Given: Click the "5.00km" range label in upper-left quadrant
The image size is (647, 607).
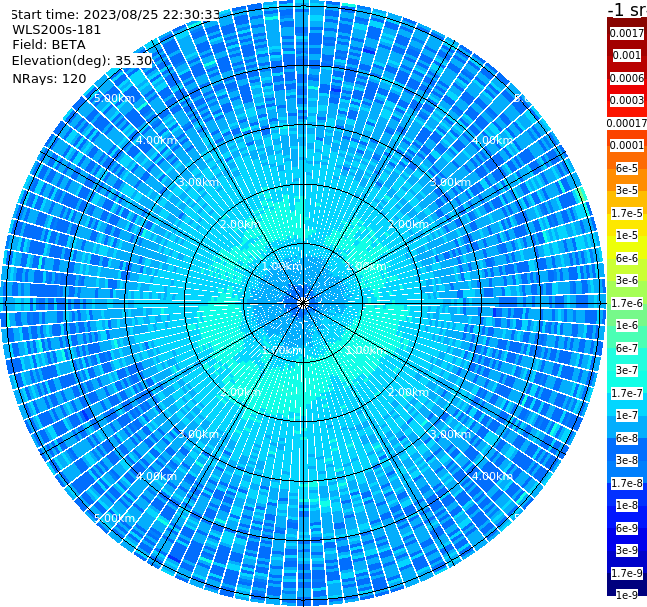Looking at the screenshot, I should coord(114,98).
